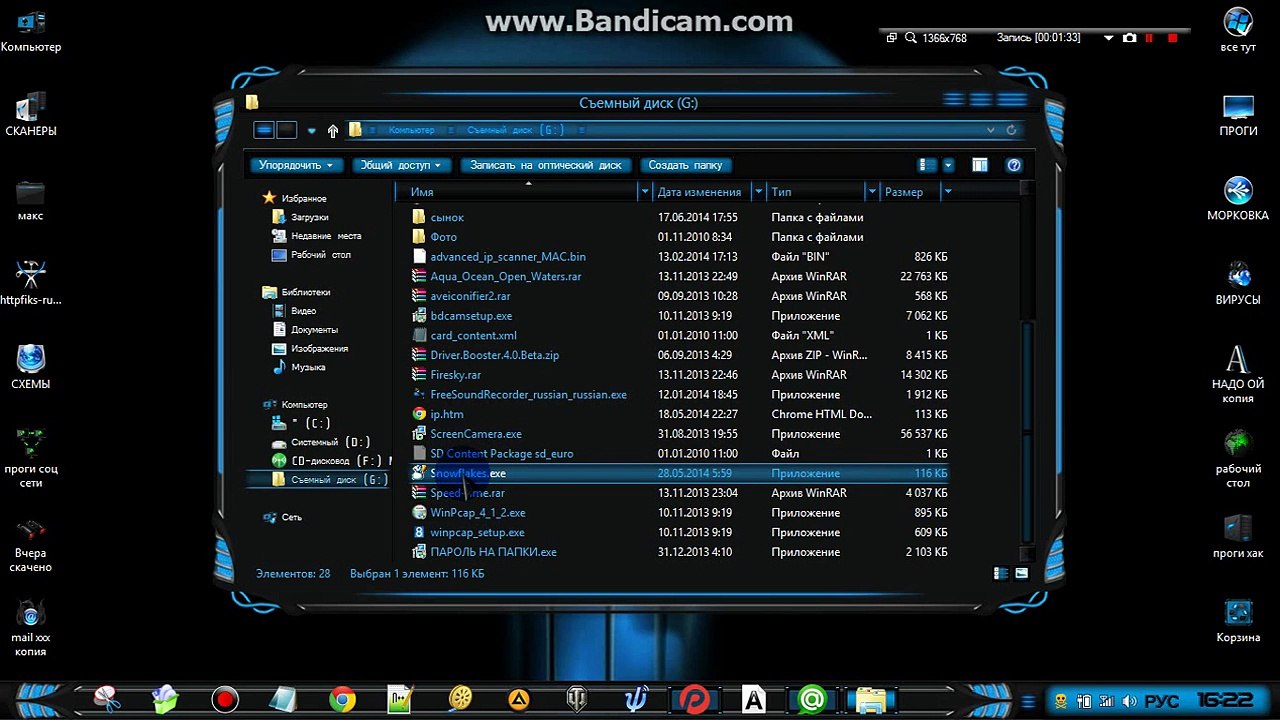Select the file ip.htm
1280x720 pixels.
click(x=447, y=414)
